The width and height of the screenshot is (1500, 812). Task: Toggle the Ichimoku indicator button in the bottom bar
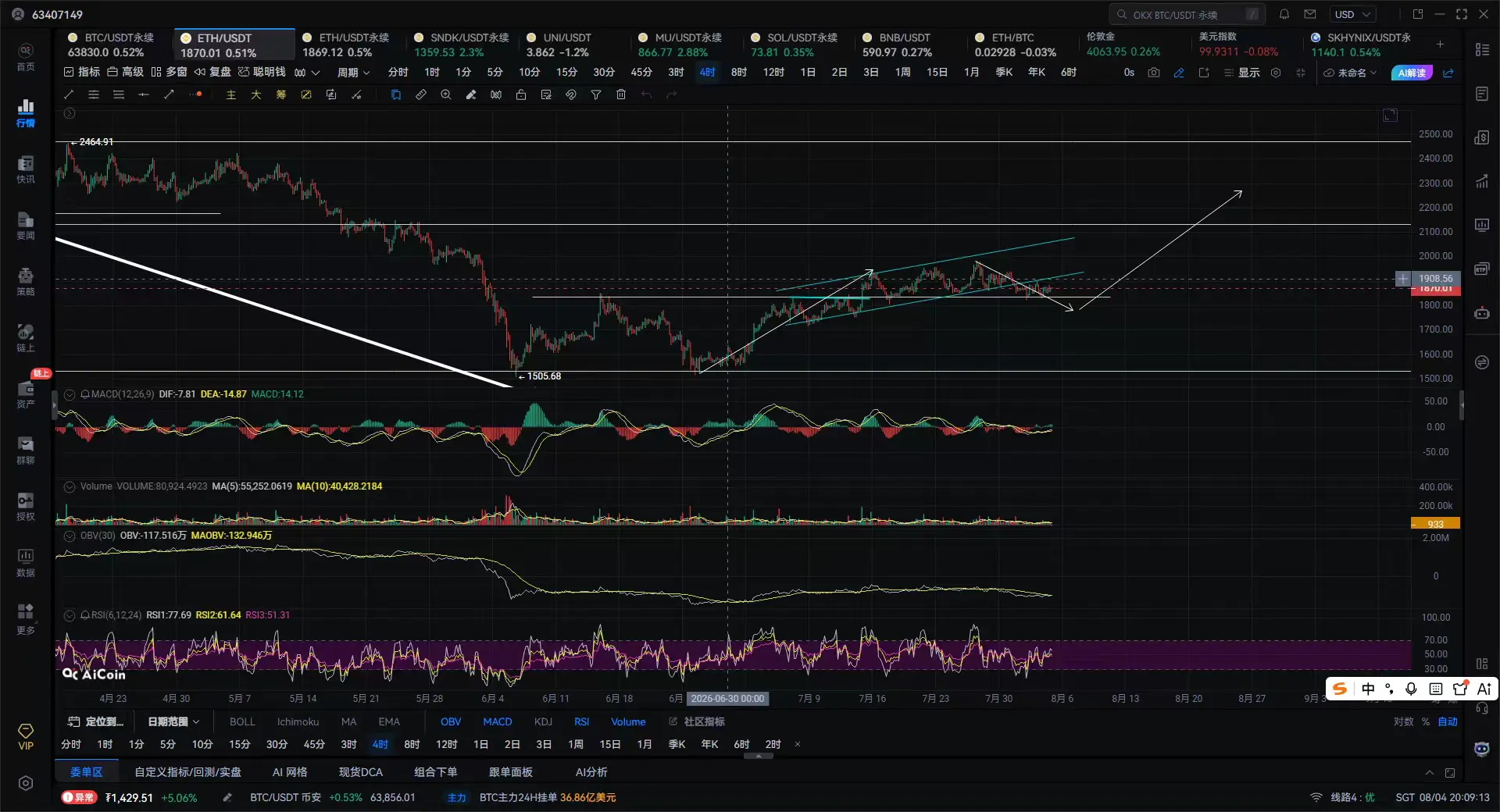point(298,721)
